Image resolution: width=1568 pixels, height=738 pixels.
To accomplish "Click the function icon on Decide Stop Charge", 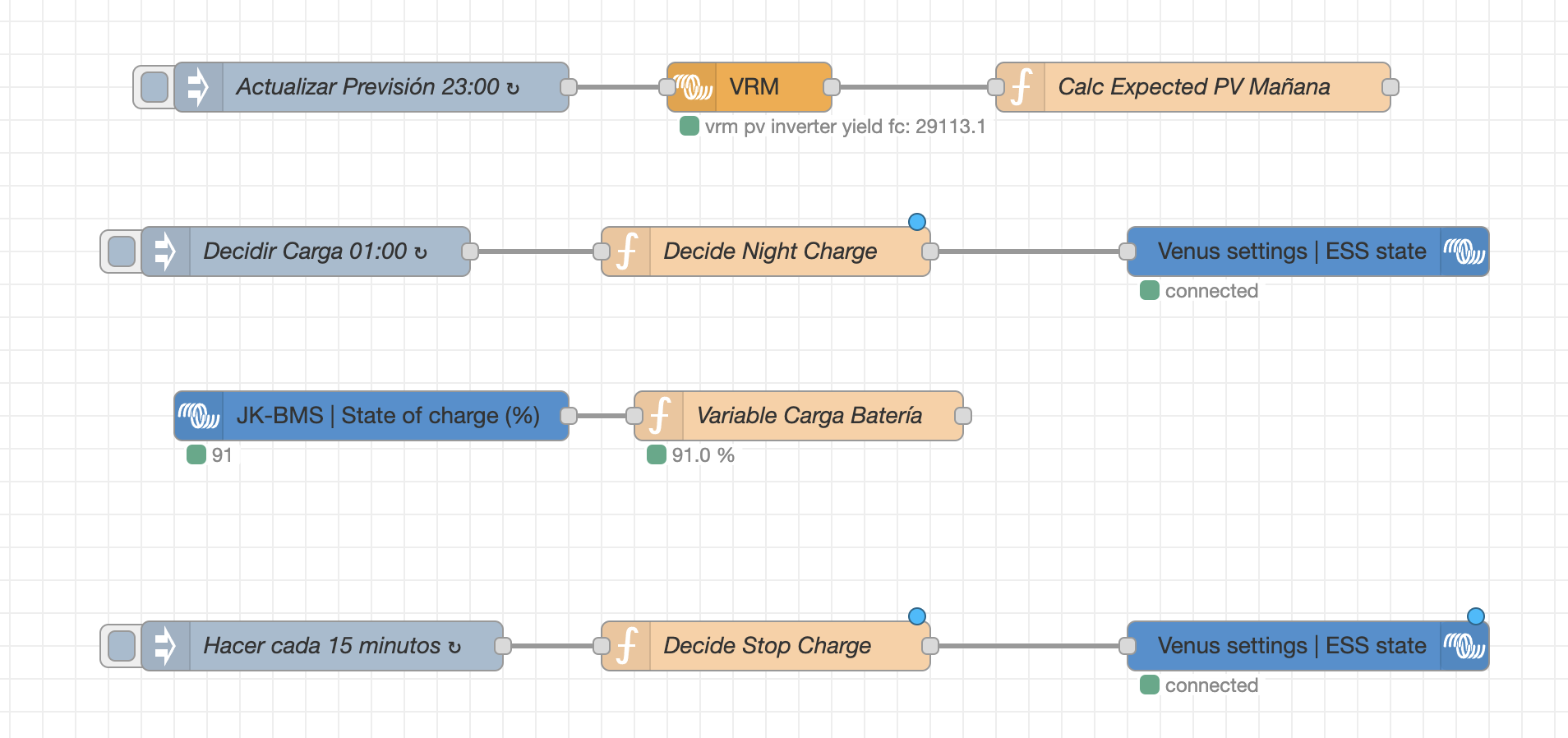I will [626, 646].
